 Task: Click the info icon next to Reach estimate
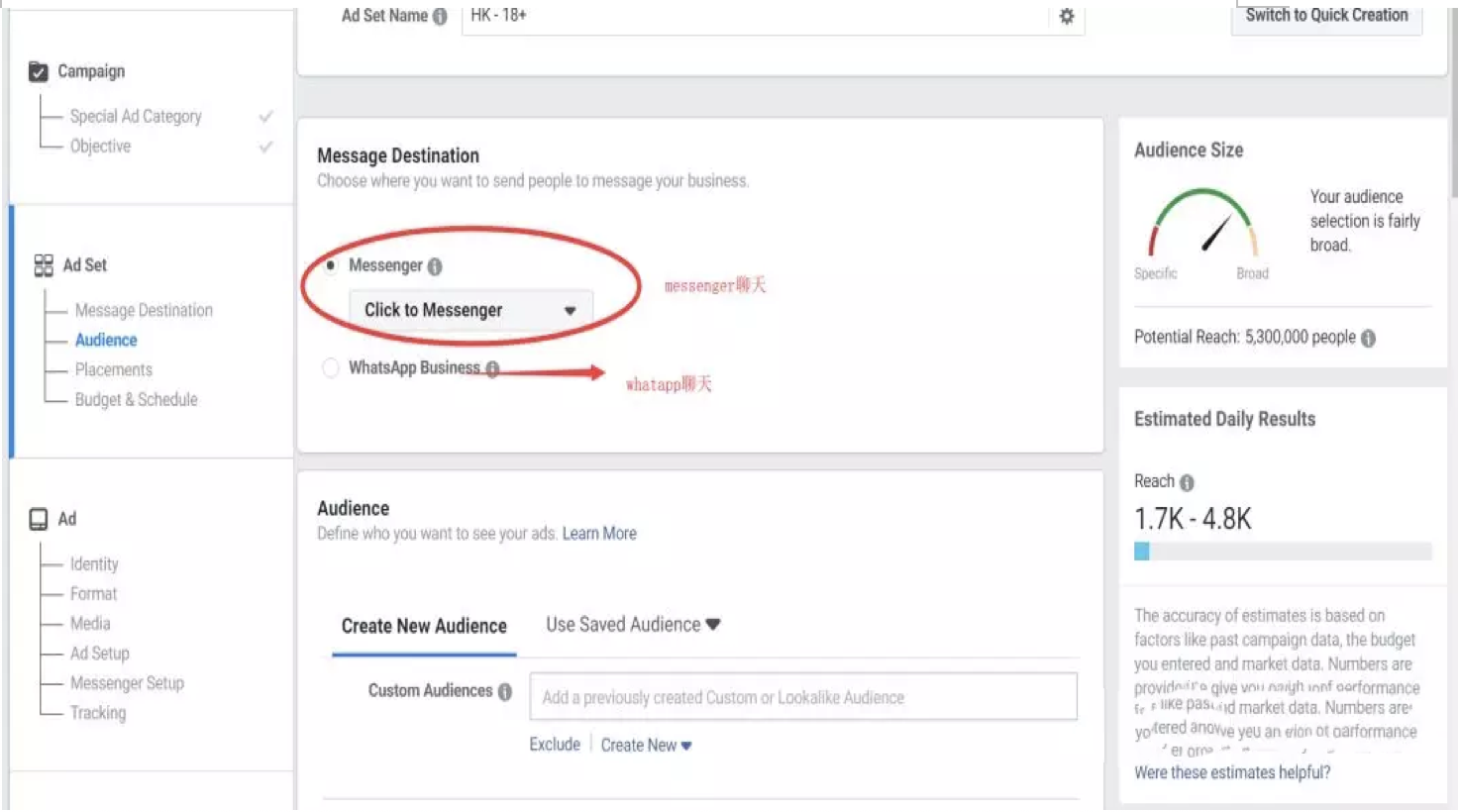coord(1187,482)
